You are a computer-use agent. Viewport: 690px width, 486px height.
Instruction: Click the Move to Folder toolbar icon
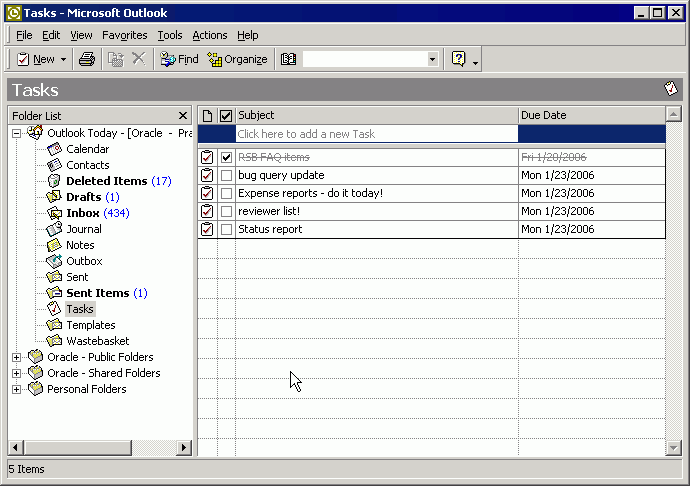tap(116, 59)
